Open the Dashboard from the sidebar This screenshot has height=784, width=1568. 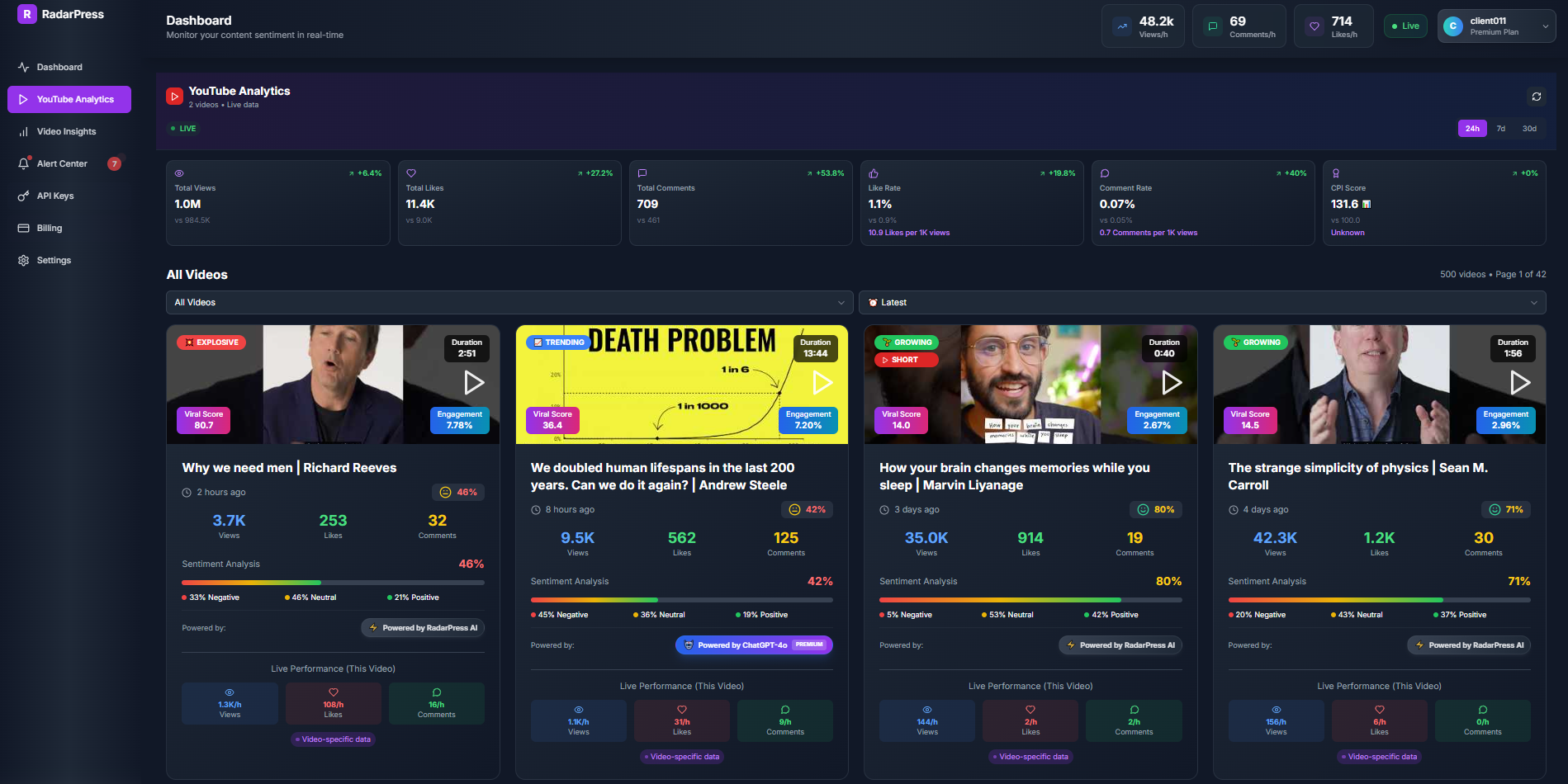click(x=60, y=67)
